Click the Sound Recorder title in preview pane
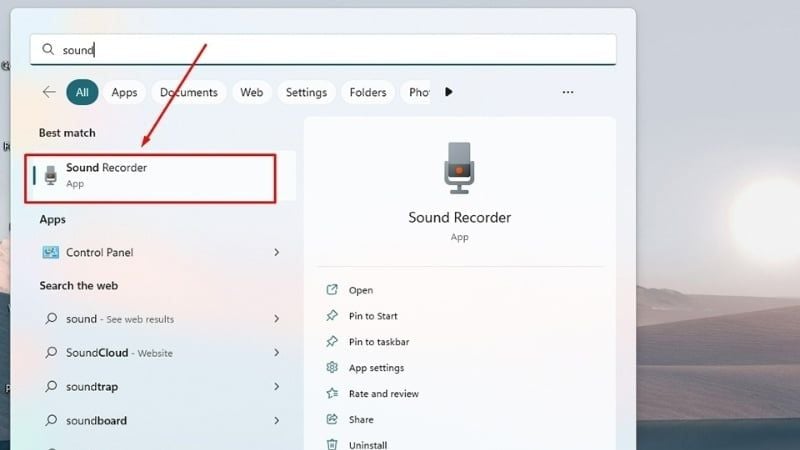 [x=459, y=217]
